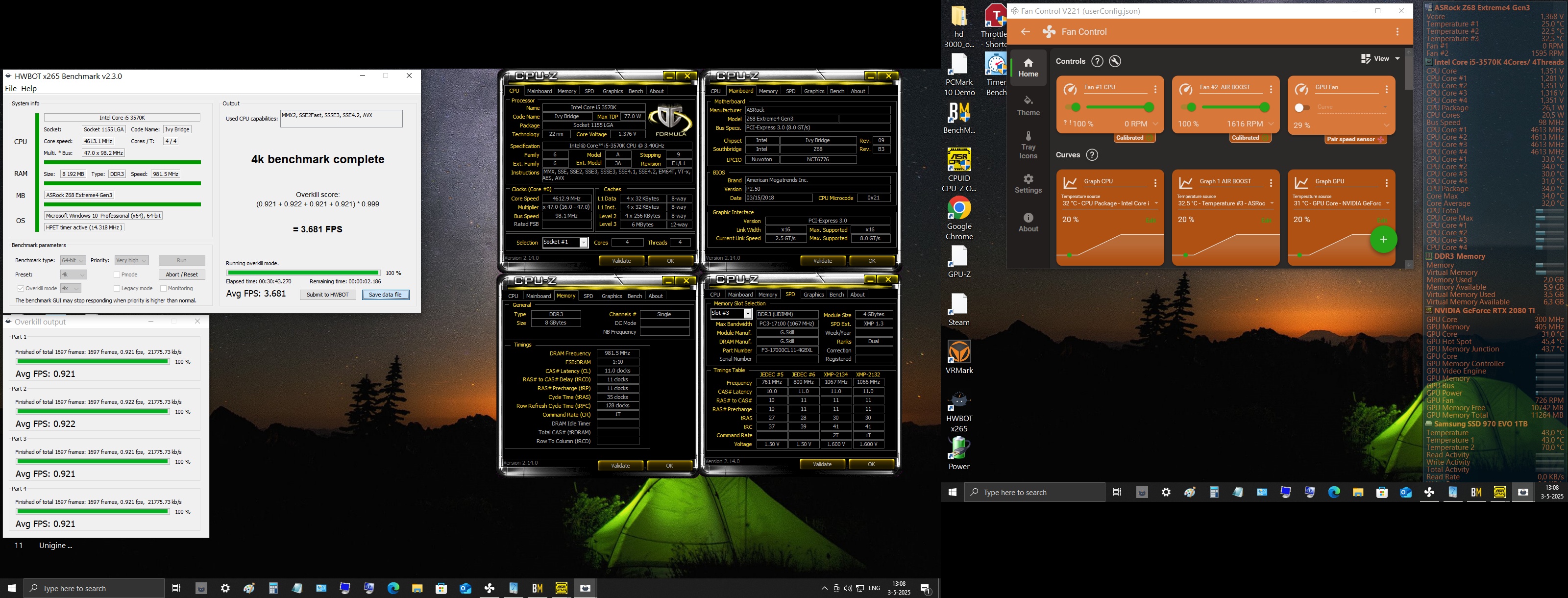
Task: Click the green add button in Fan Control
Action: (x=1384, y=239)
